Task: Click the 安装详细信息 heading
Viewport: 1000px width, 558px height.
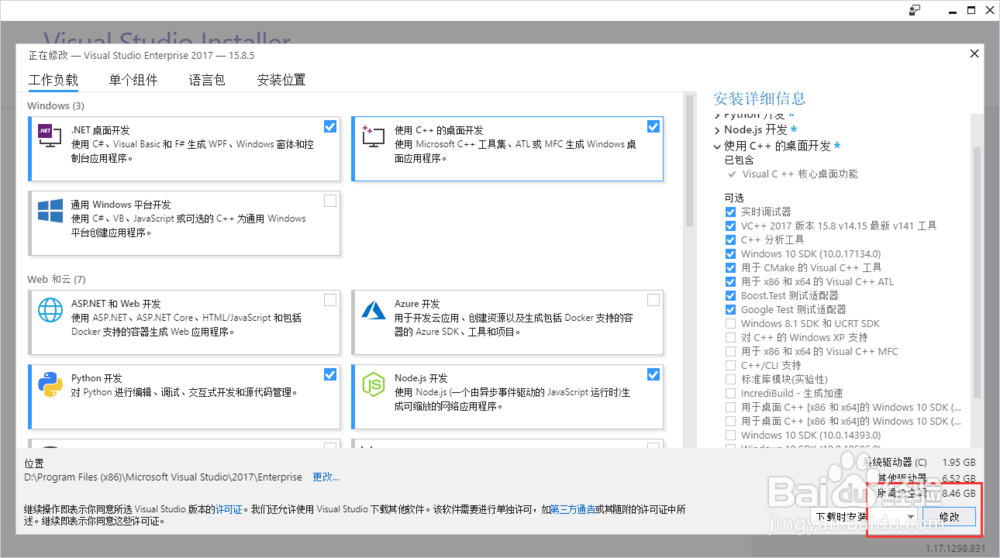Action: 759,99
